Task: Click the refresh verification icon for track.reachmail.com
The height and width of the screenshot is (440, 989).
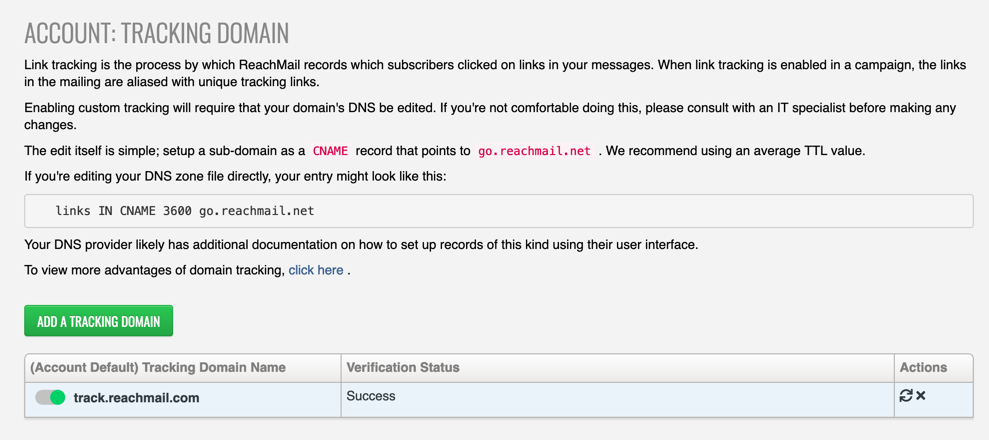Action: click(906, 396)
